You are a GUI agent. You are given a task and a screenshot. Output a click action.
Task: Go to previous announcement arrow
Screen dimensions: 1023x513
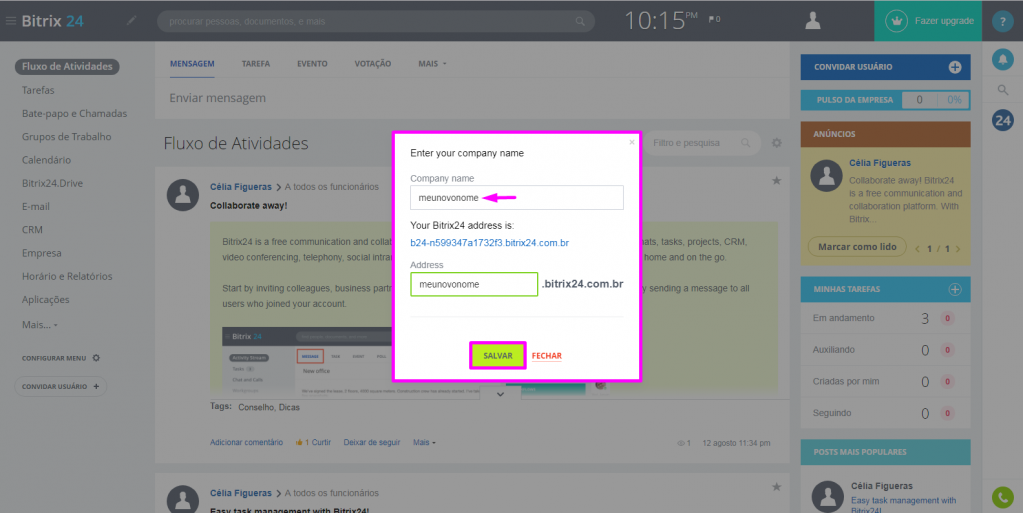pos(917,249)
